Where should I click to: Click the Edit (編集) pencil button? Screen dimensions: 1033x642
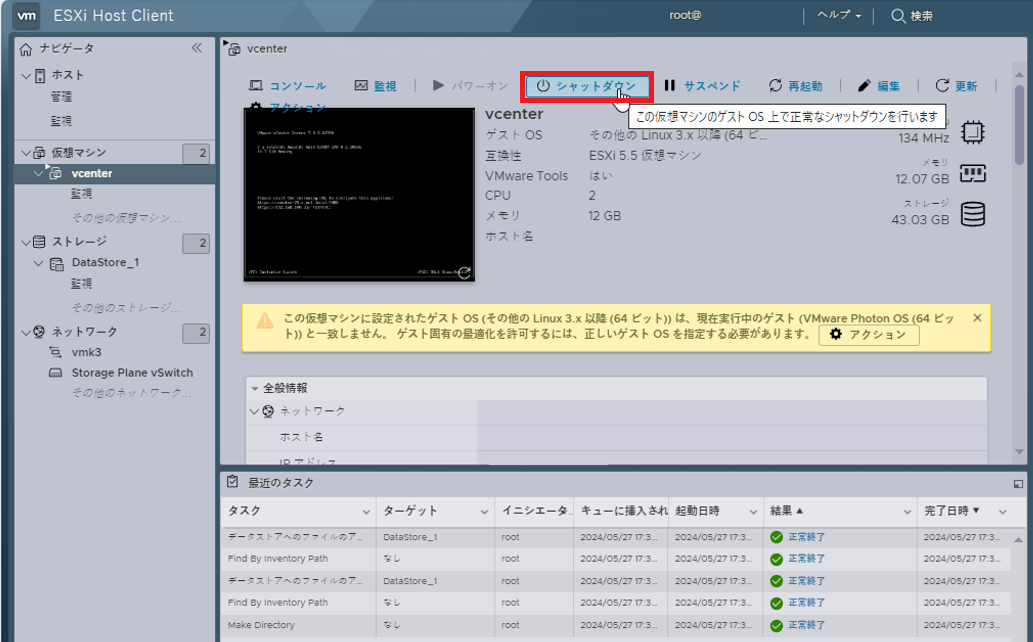(x=879, y=86)
